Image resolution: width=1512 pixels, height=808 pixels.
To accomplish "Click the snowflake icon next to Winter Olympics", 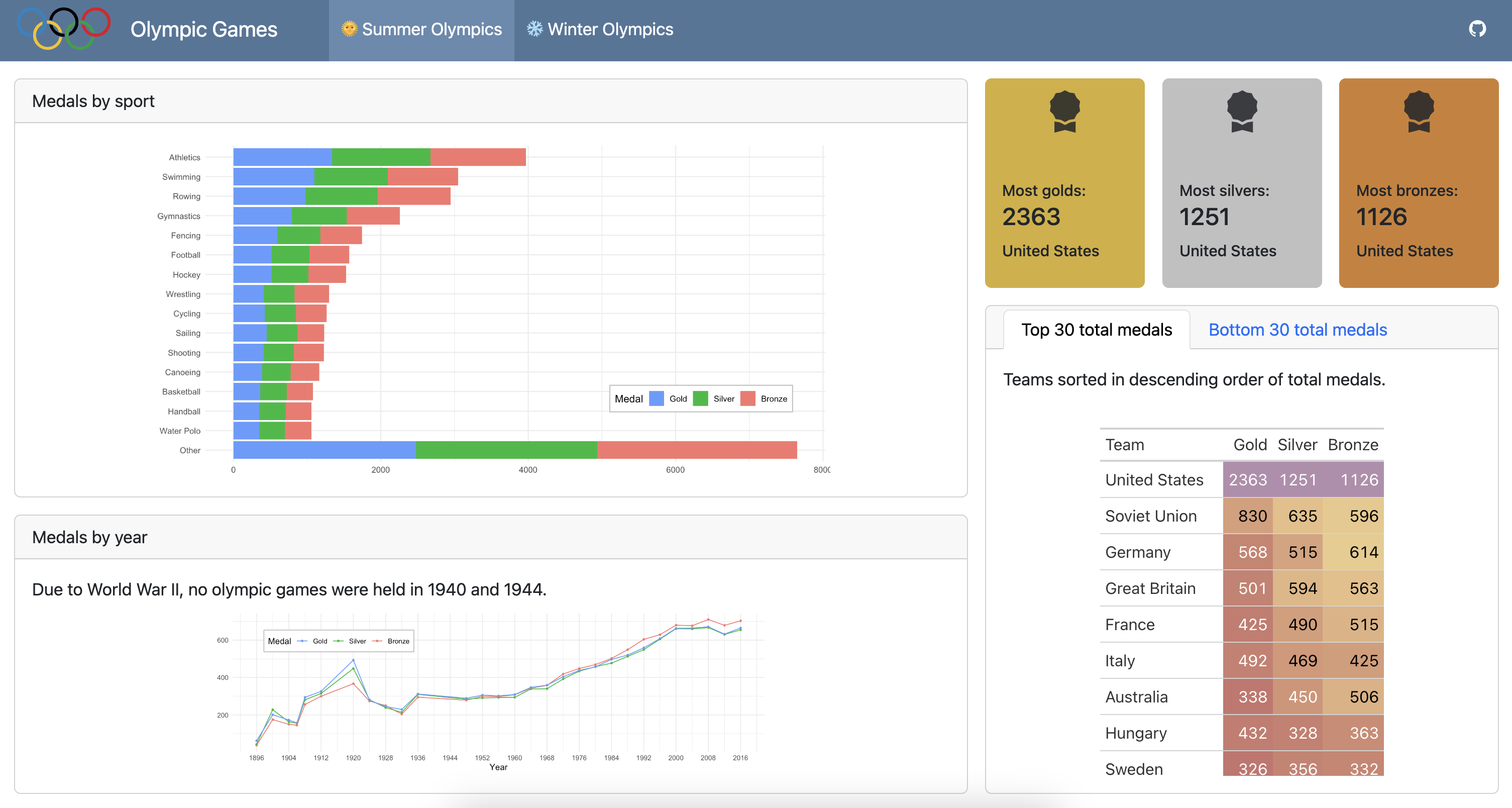I will (534, 28).
